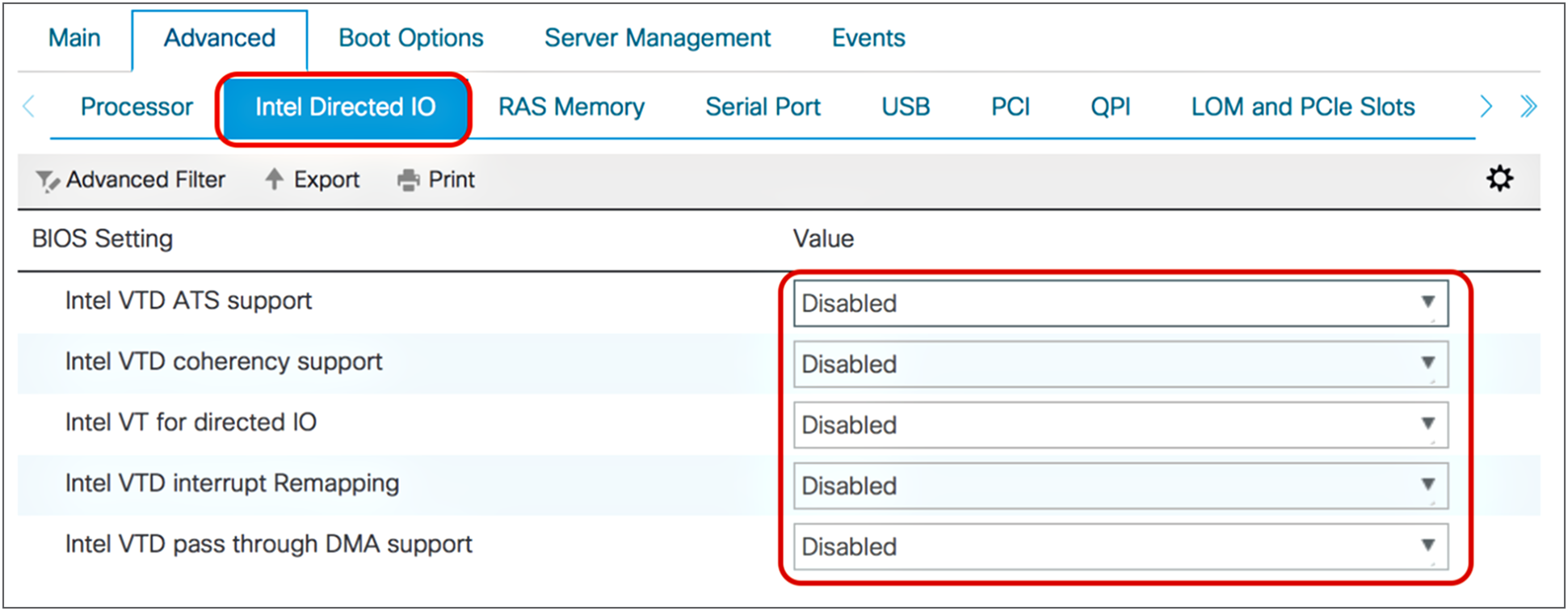Select the Intel VTD coherency support row label

pos(224,361)
